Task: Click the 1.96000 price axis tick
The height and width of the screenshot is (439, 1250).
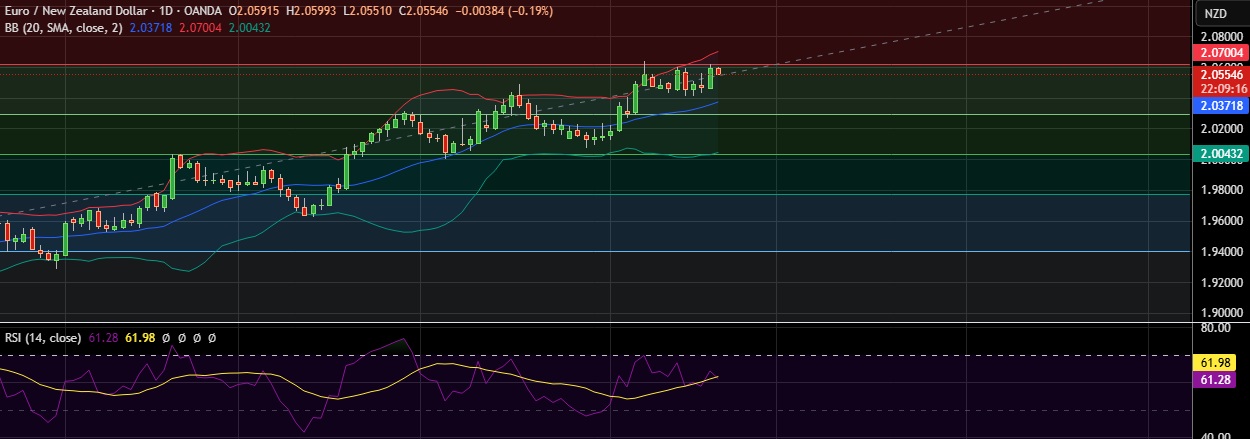Action: click(1221, 221)
